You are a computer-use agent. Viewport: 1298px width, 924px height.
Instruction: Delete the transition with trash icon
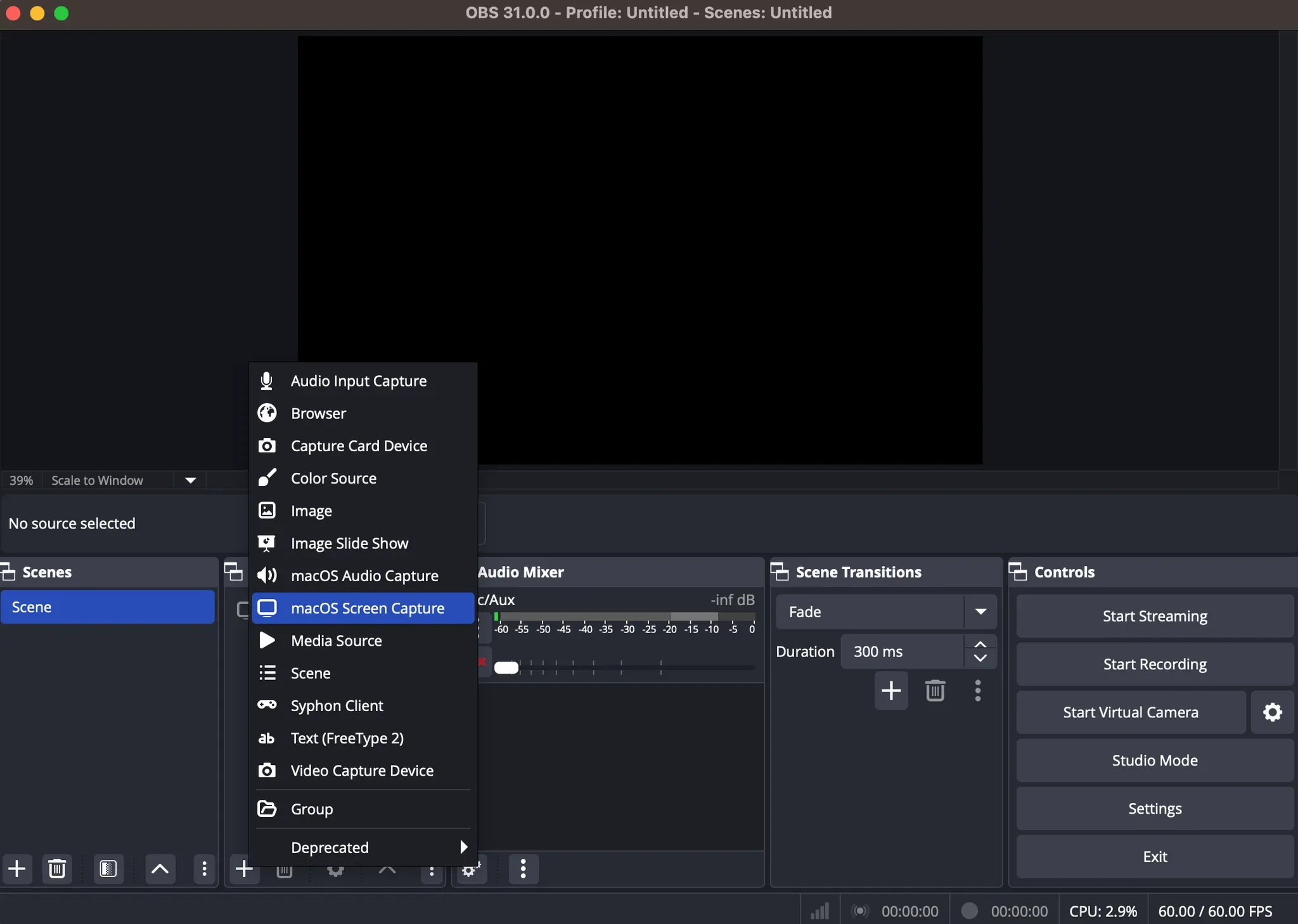[x=935, y=690]
